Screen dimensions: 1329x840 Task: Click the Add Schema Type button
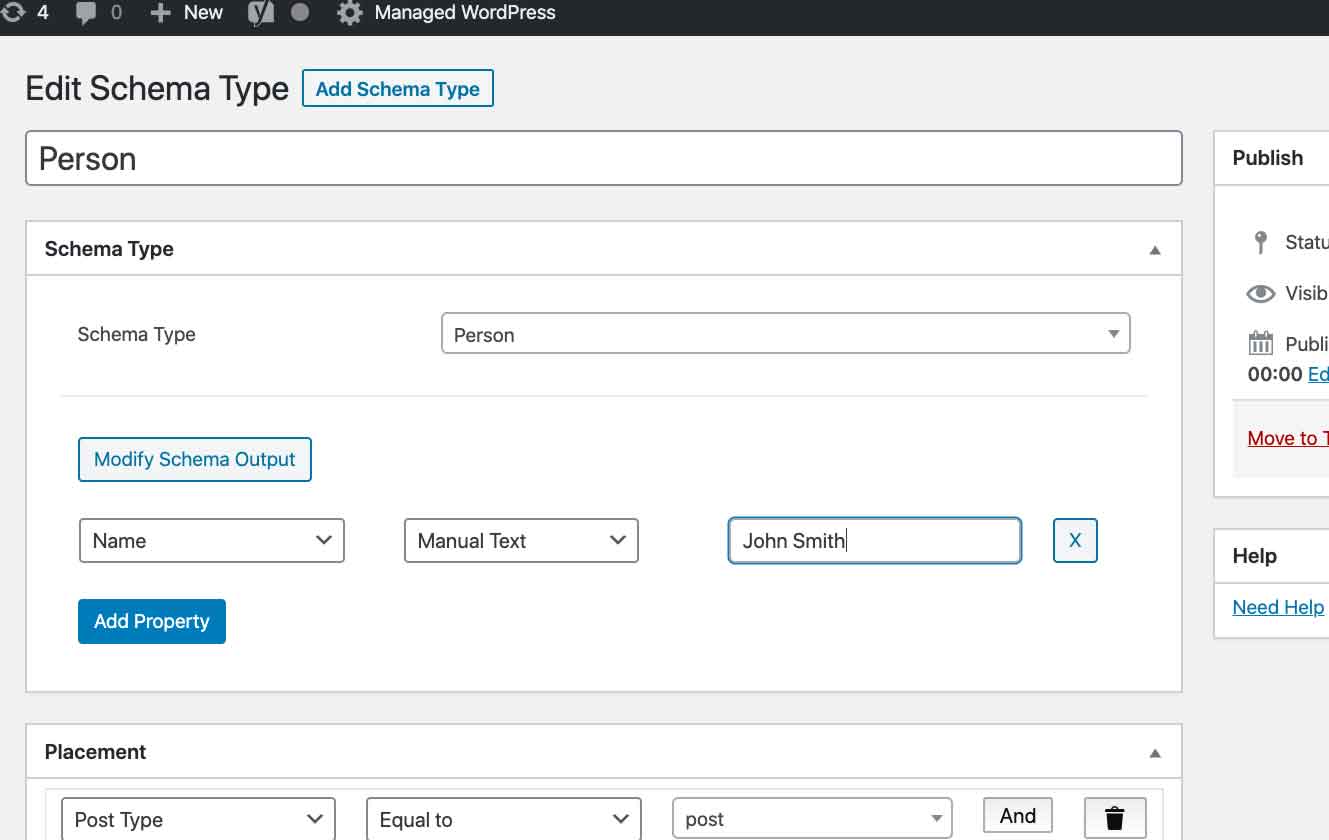[x=397, y=88]
